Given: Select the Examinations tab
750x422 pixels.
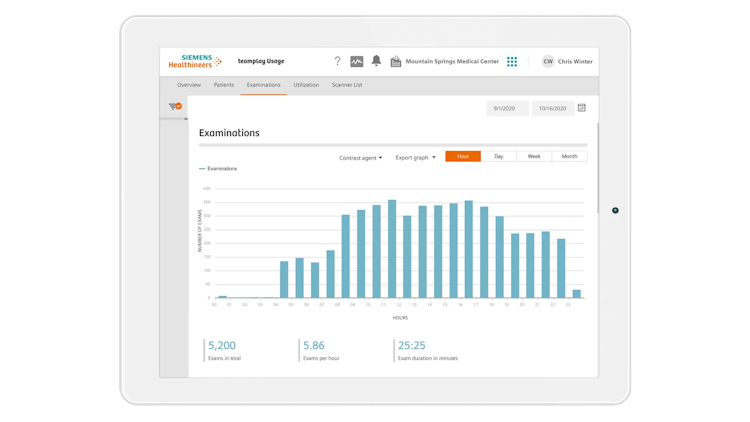Looking at the screenshot, I should coord(264,85).
